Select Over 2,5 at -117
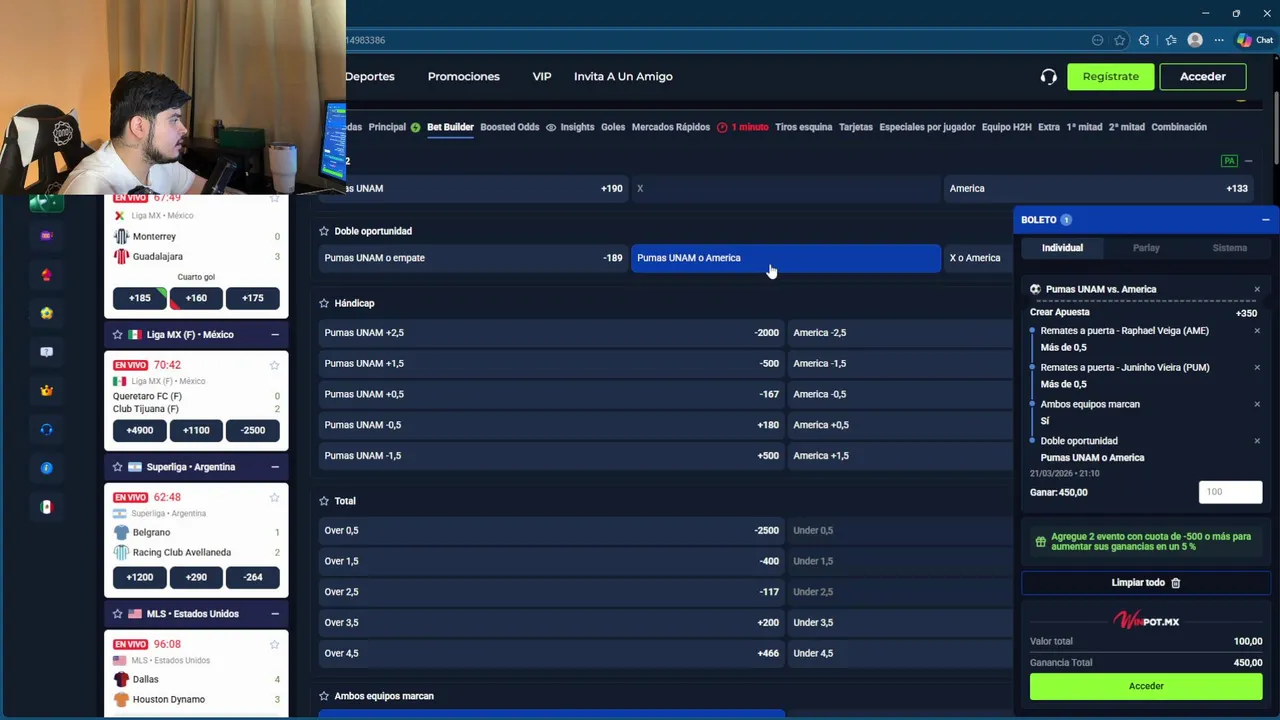This screenshot has width=1280, height=720. 551,592
